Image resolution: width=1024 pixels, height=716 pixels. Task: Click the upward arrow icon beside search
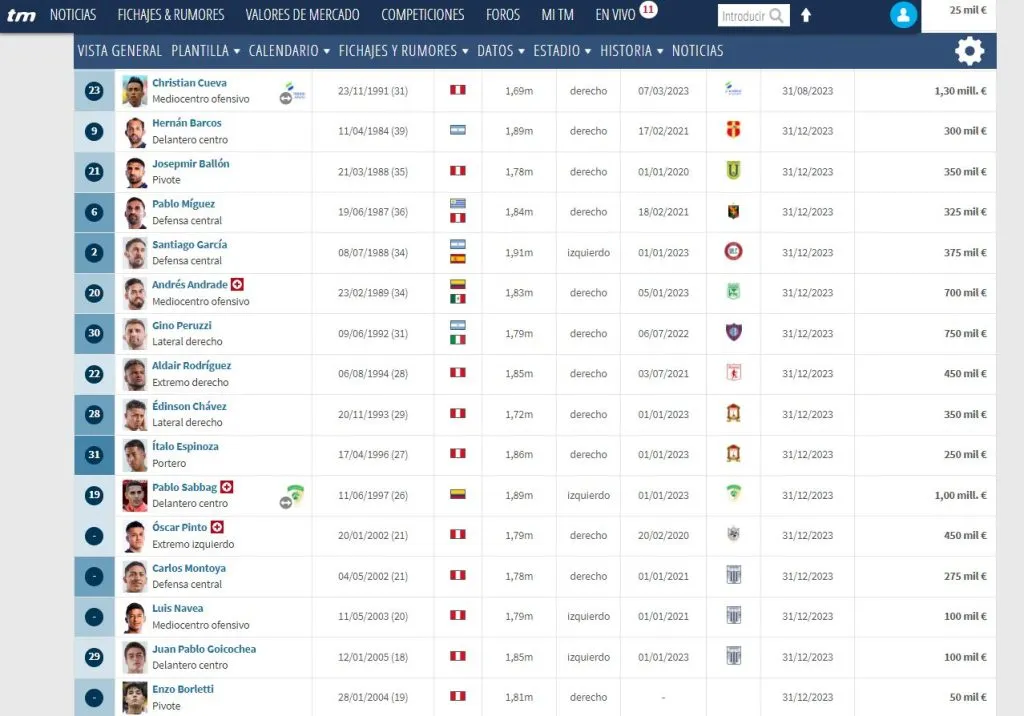(x=806, y=16)
